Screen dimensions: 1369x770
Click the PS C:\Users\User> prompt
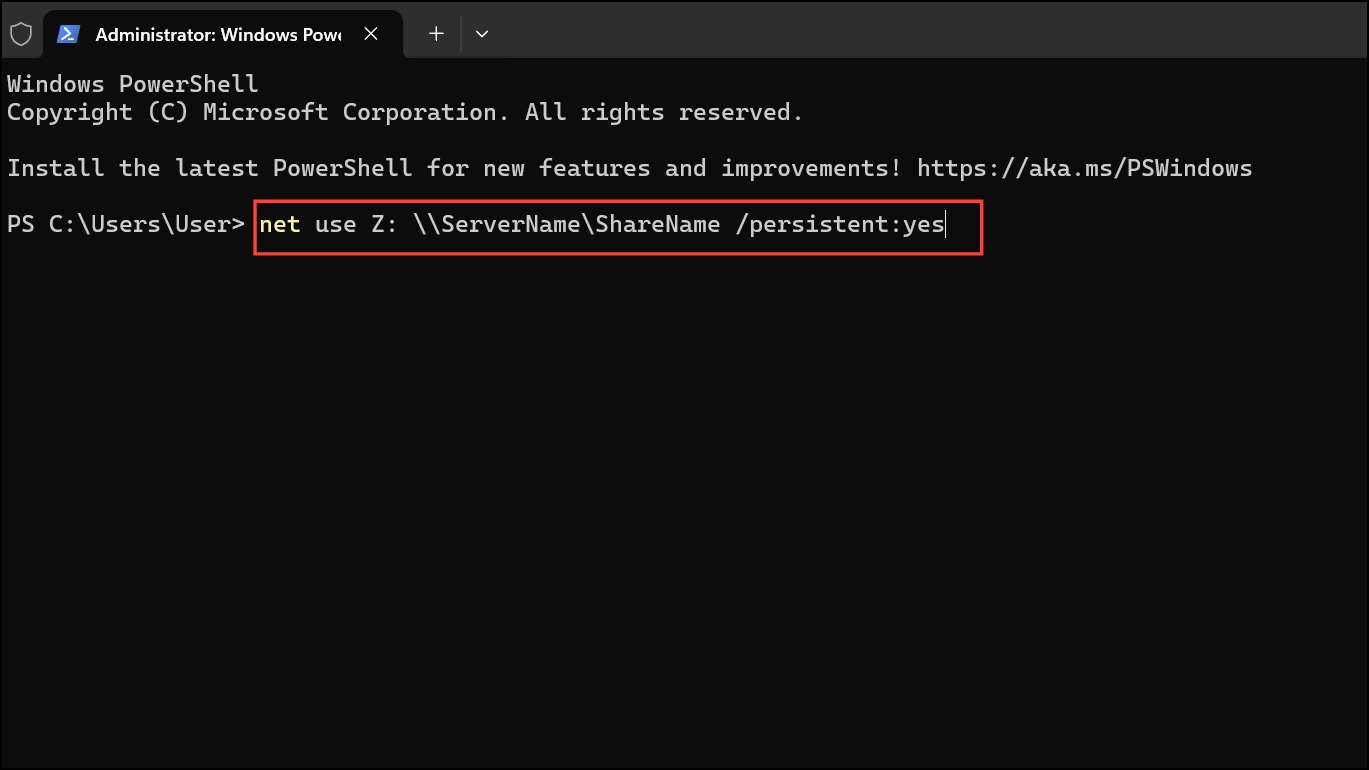(x=126, y=224)
